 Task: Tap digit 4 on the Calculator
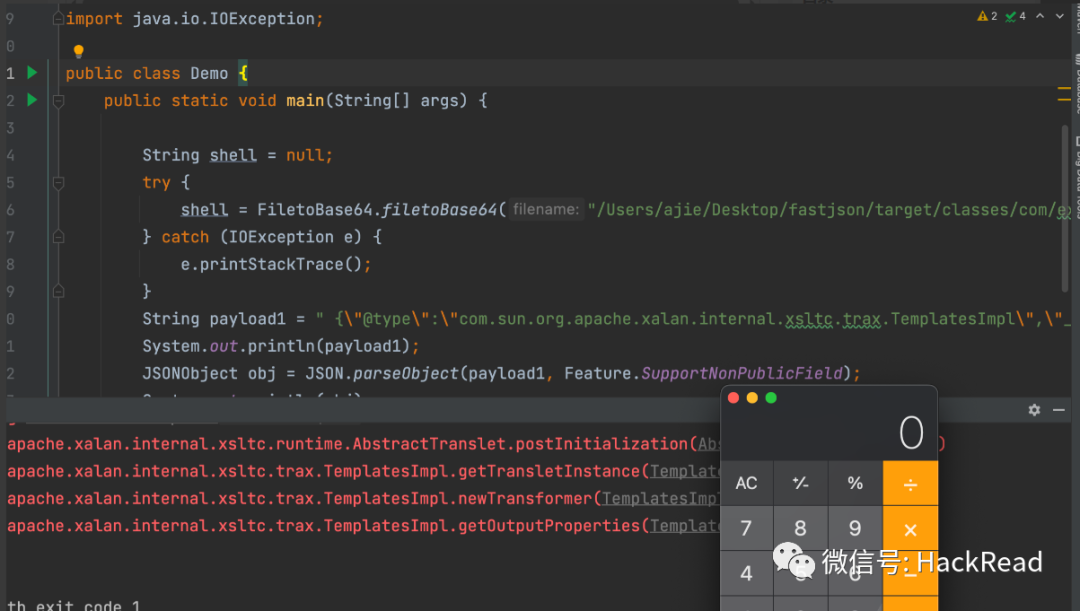[747, 573]
